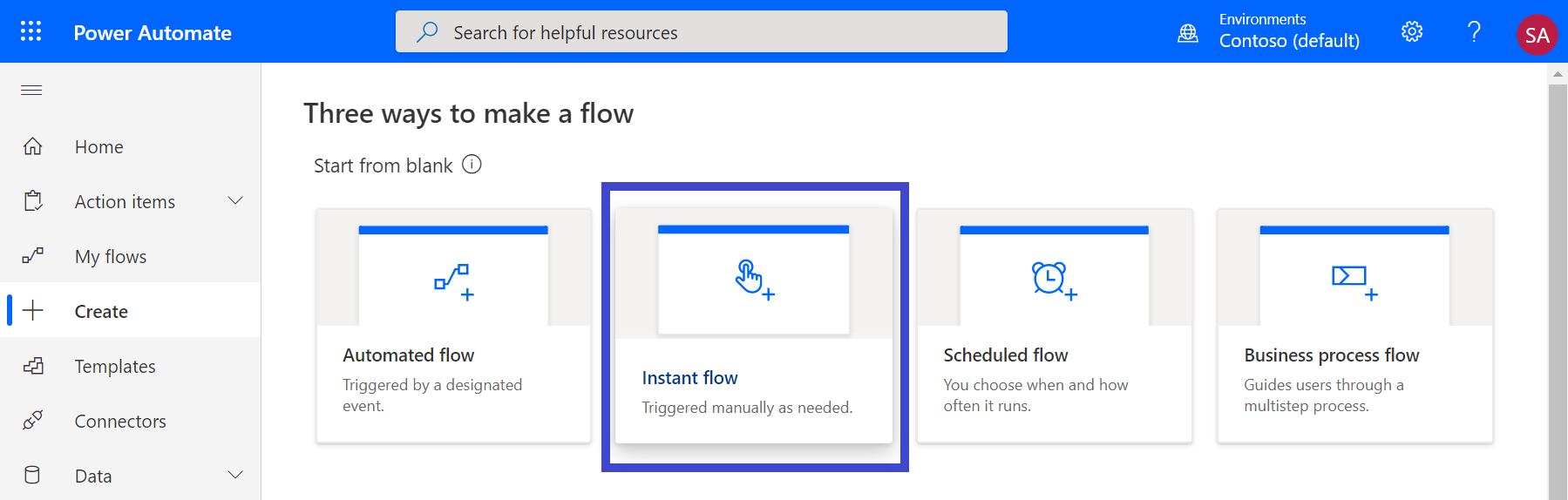
Task: Open Help question mark icon
Action: (1474, 32)
